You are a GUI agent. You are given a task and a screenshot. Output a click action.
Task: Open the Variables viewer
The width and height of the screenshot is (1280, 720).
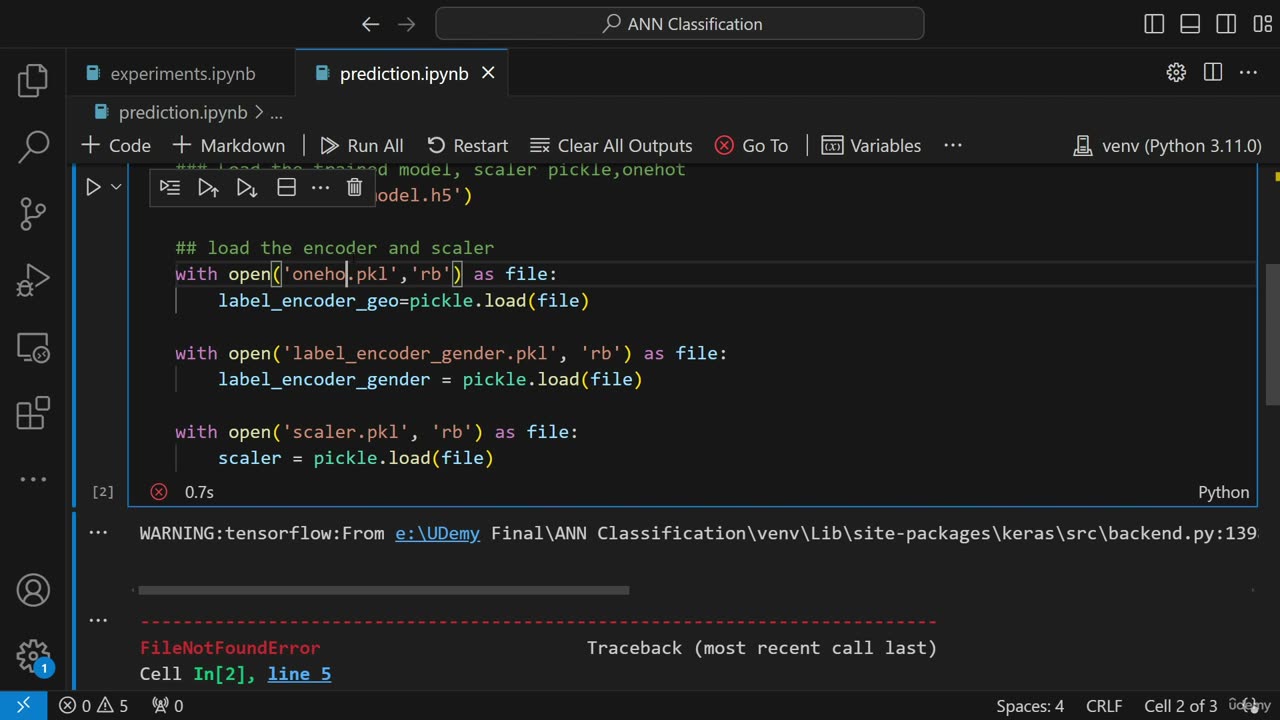point(872,145)
